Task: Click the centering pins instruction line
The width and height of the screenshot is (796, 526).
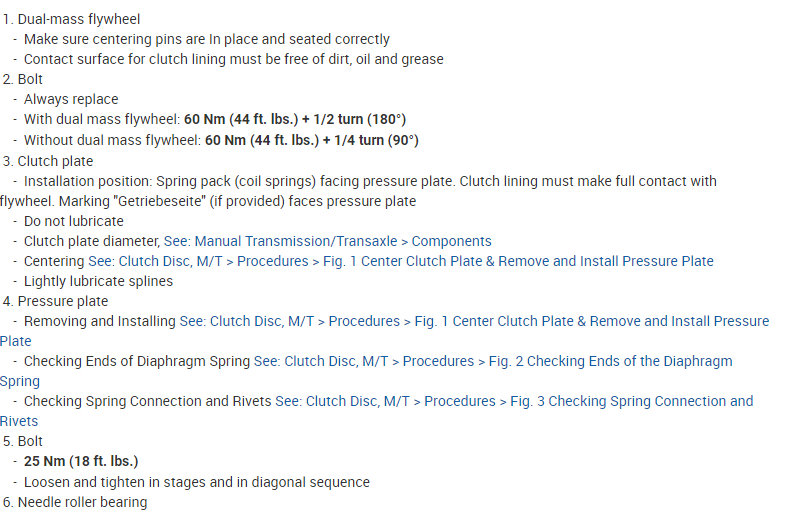Action: (206, 39)
